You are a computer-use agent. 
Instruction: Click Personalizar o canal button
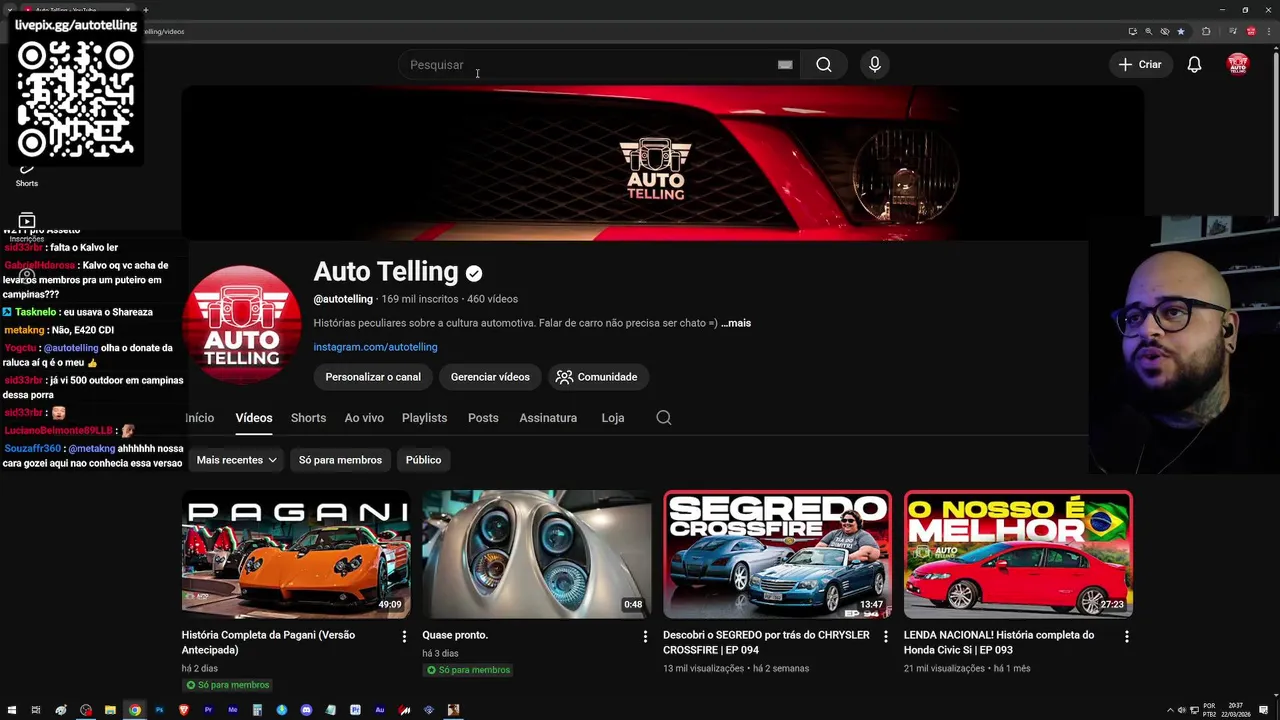point(373,377)
